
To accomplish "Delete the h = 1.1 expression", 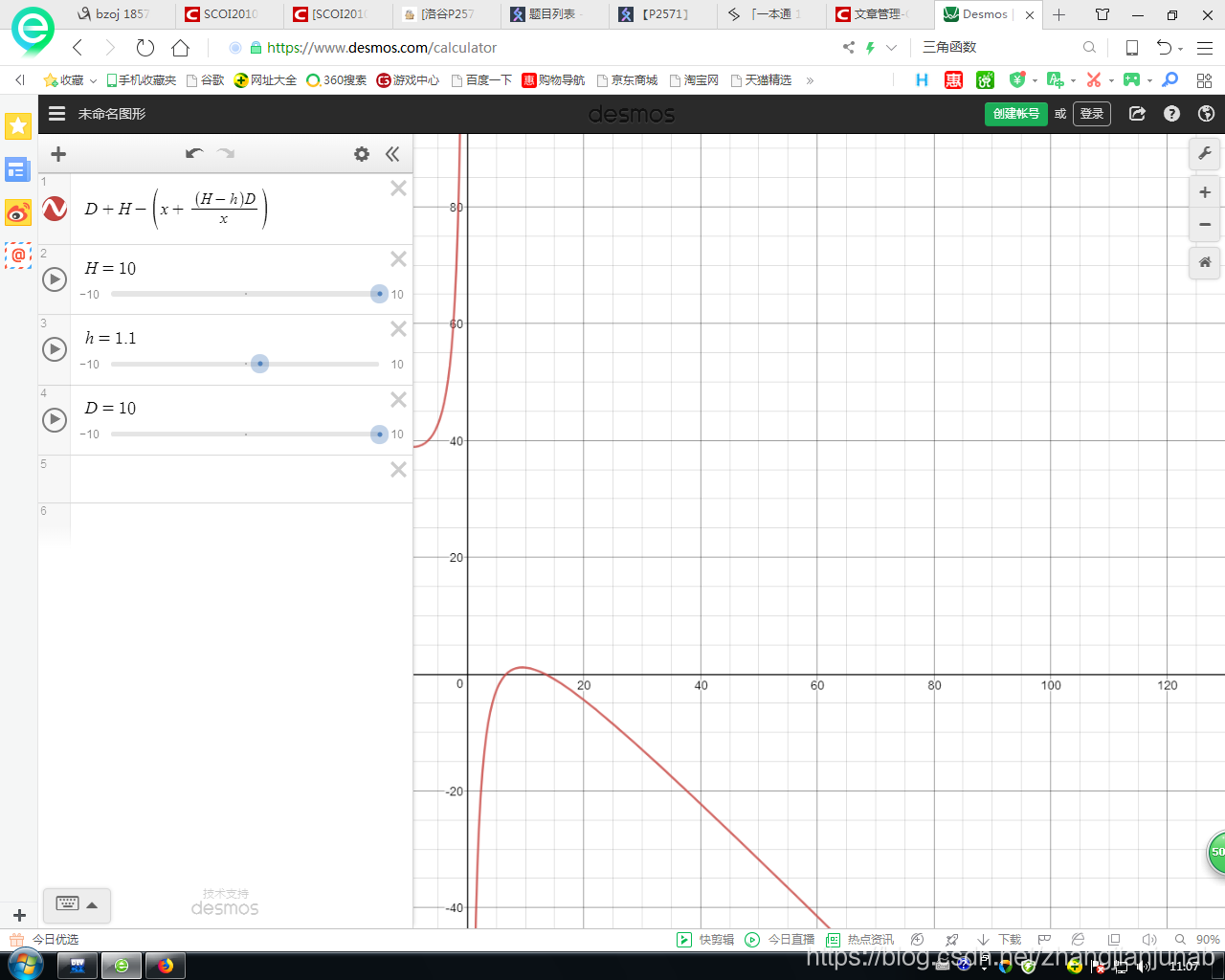I will (x=399, y=329).
